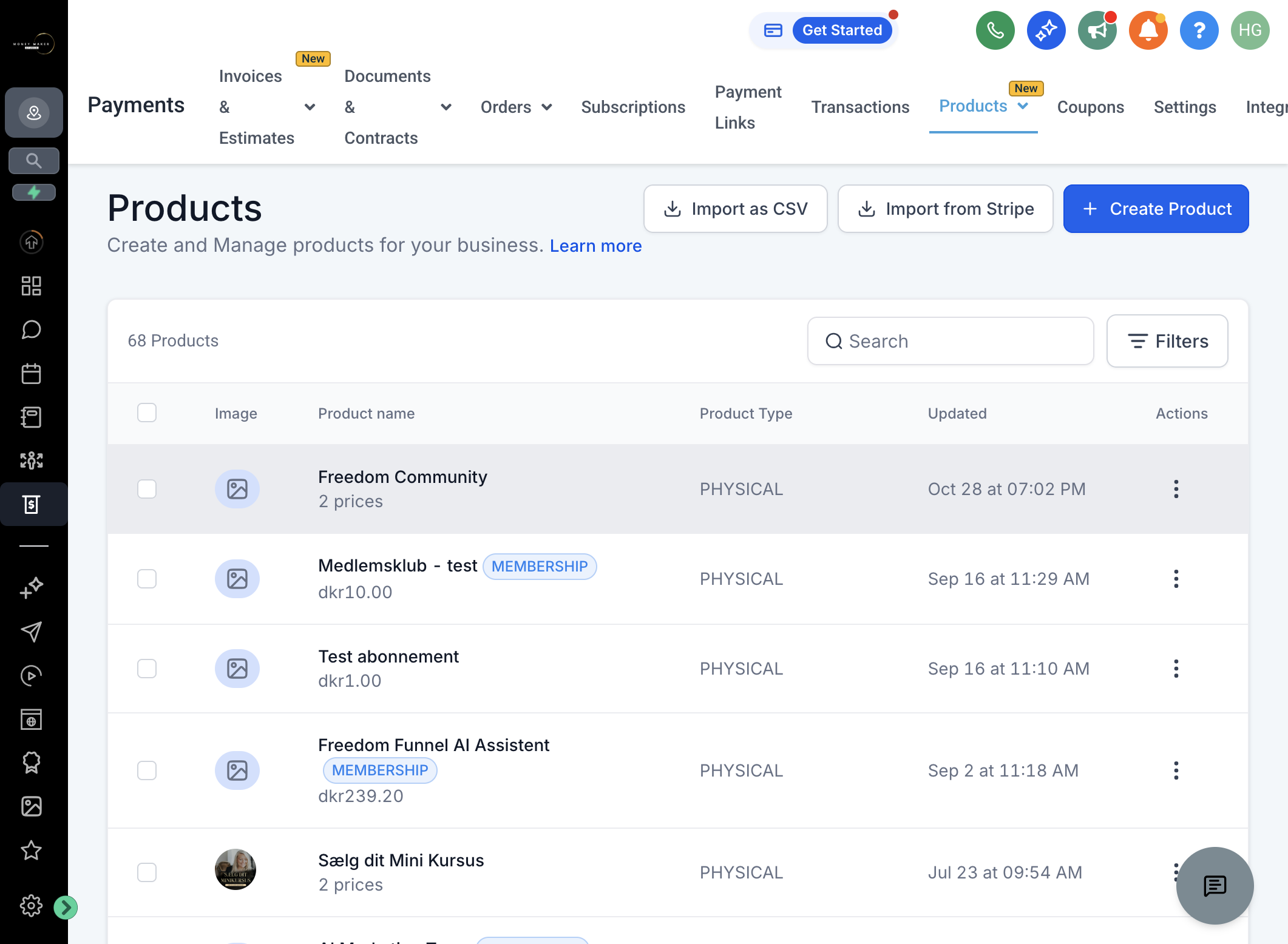
Task: Expand the Products tab dropdown
Action: [1023, 106]
